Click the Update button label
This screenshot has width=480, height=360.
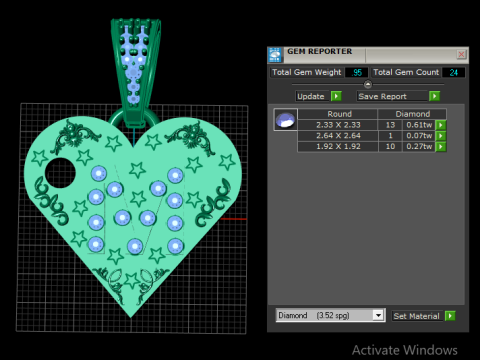[x=311, y=96]
